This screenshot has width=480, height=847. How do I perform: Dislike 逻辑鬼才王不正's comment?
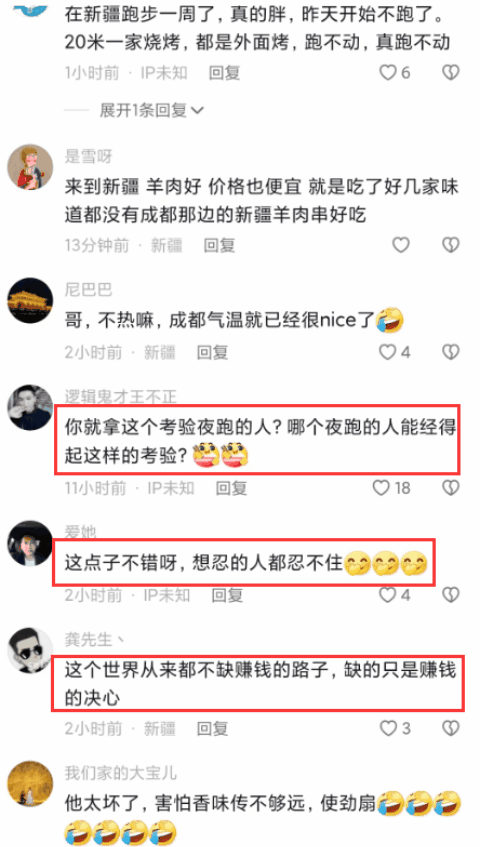coord(450,488)
